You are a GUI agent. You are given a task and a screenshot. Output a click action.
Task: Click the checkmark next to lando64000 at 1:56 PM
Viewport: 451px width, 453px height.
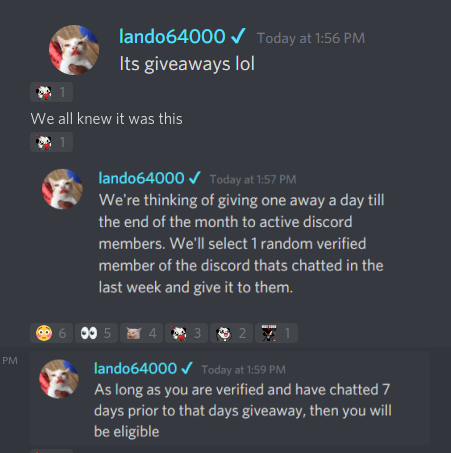pos(238,36)
